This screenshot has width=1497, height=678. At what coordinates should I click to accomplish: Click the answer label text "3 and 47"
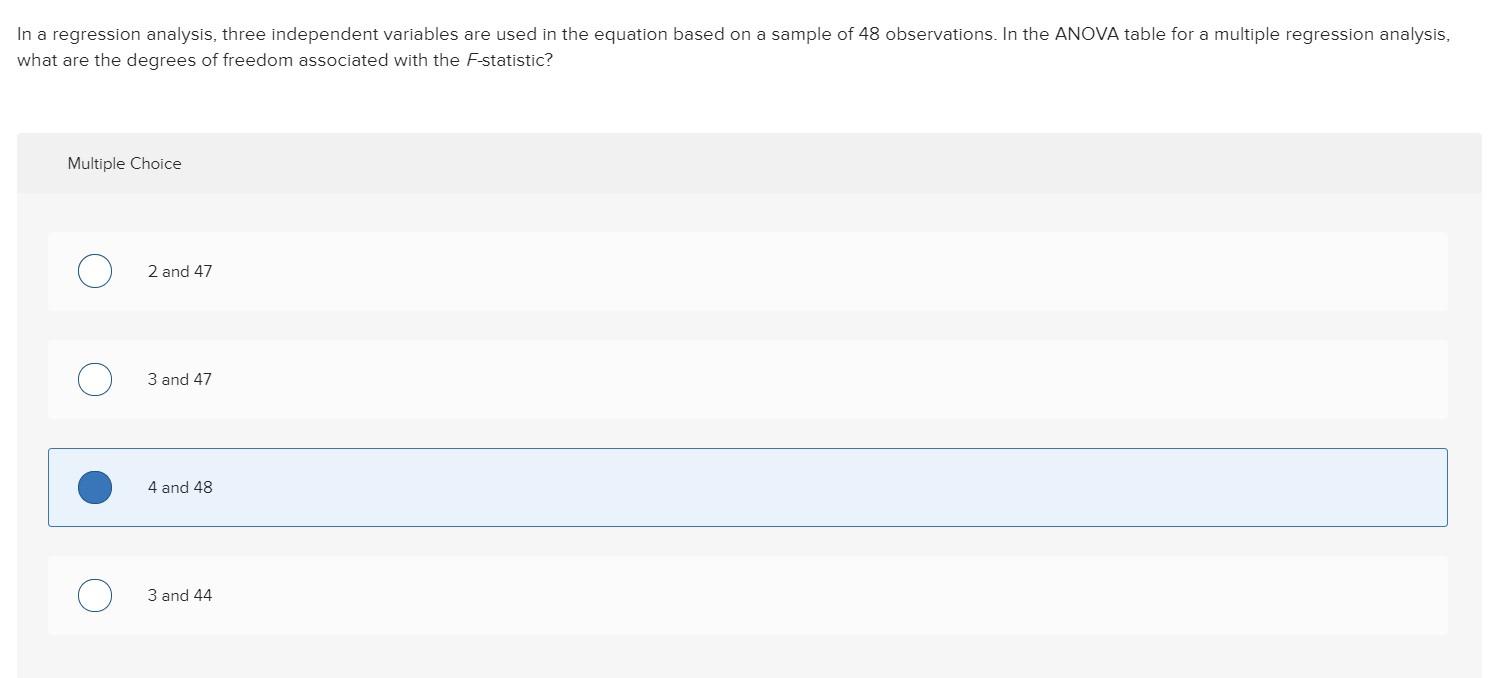point(179,379)
